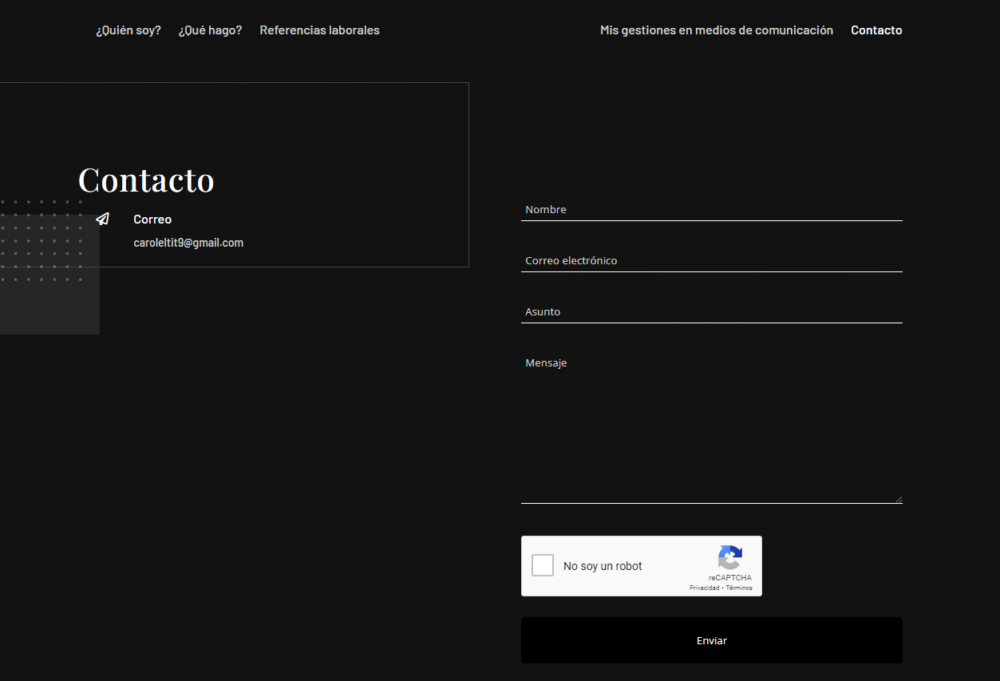Click the Mensaje textarea resize handle
This screenshot has width=1000, height=681.
898,499
